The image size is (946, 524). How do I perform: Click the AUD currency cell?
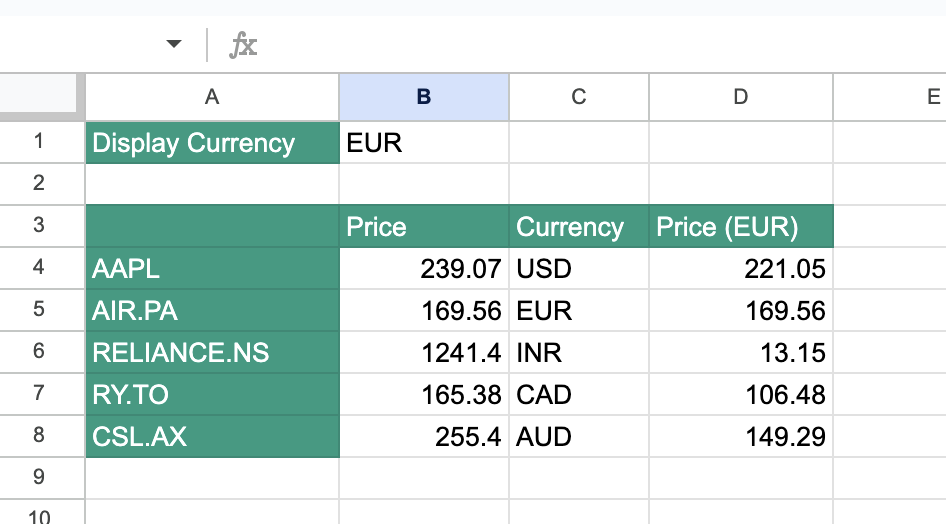coord(579,436)
